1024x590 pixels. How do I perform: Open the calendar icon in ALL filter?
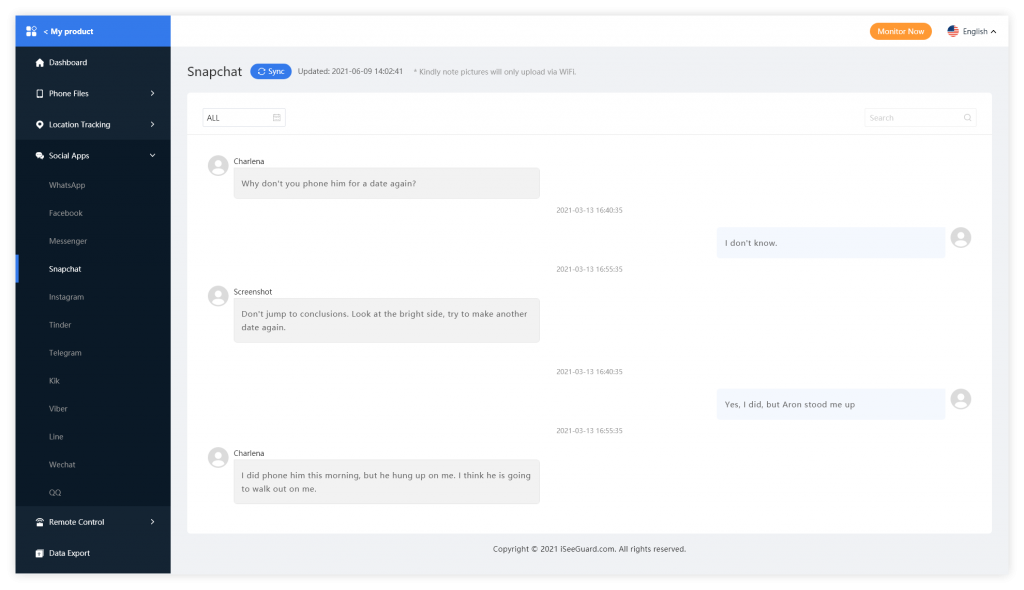(277, 118)
